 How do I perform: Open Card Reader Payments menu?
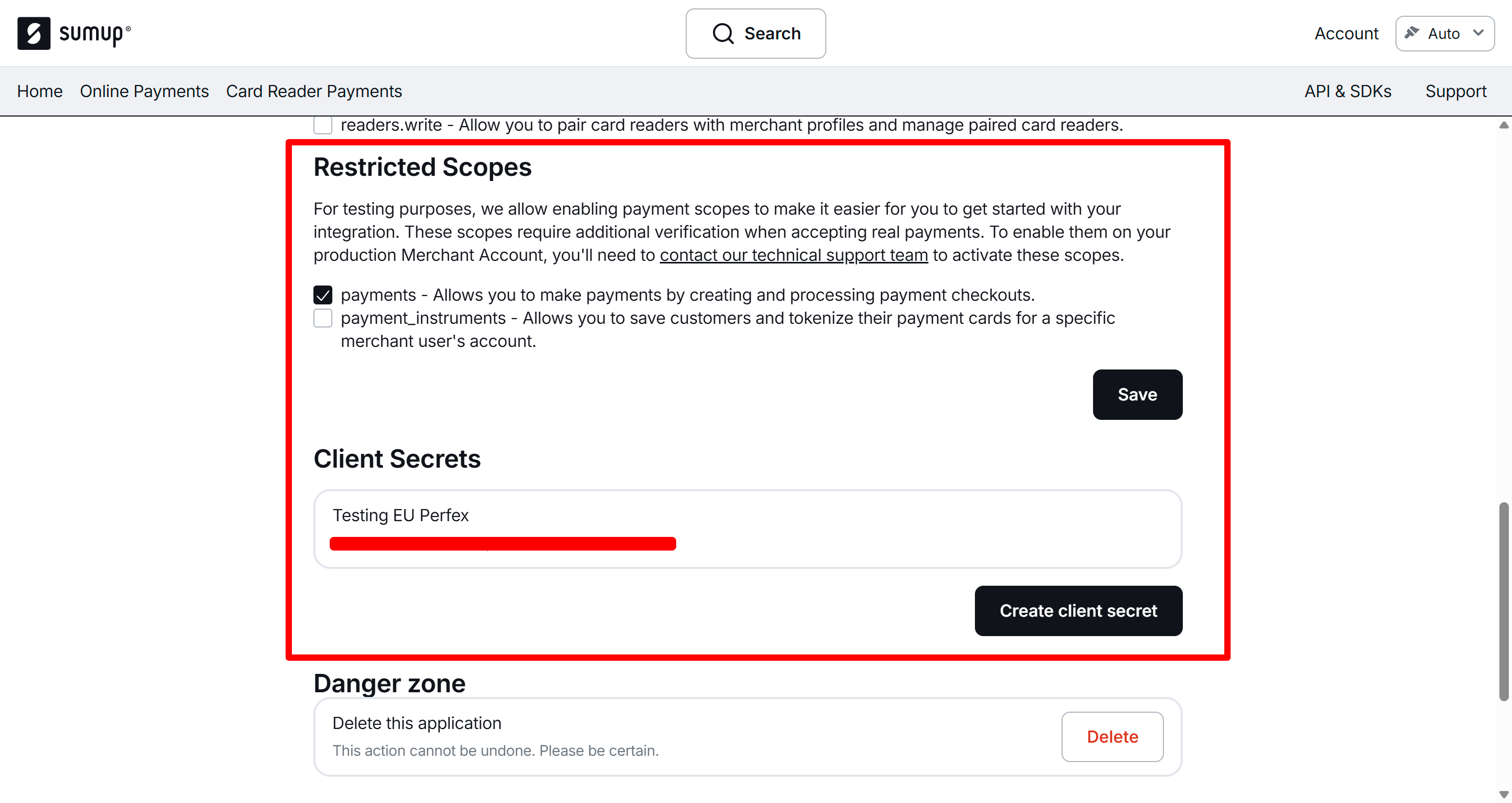coord(313,91)
